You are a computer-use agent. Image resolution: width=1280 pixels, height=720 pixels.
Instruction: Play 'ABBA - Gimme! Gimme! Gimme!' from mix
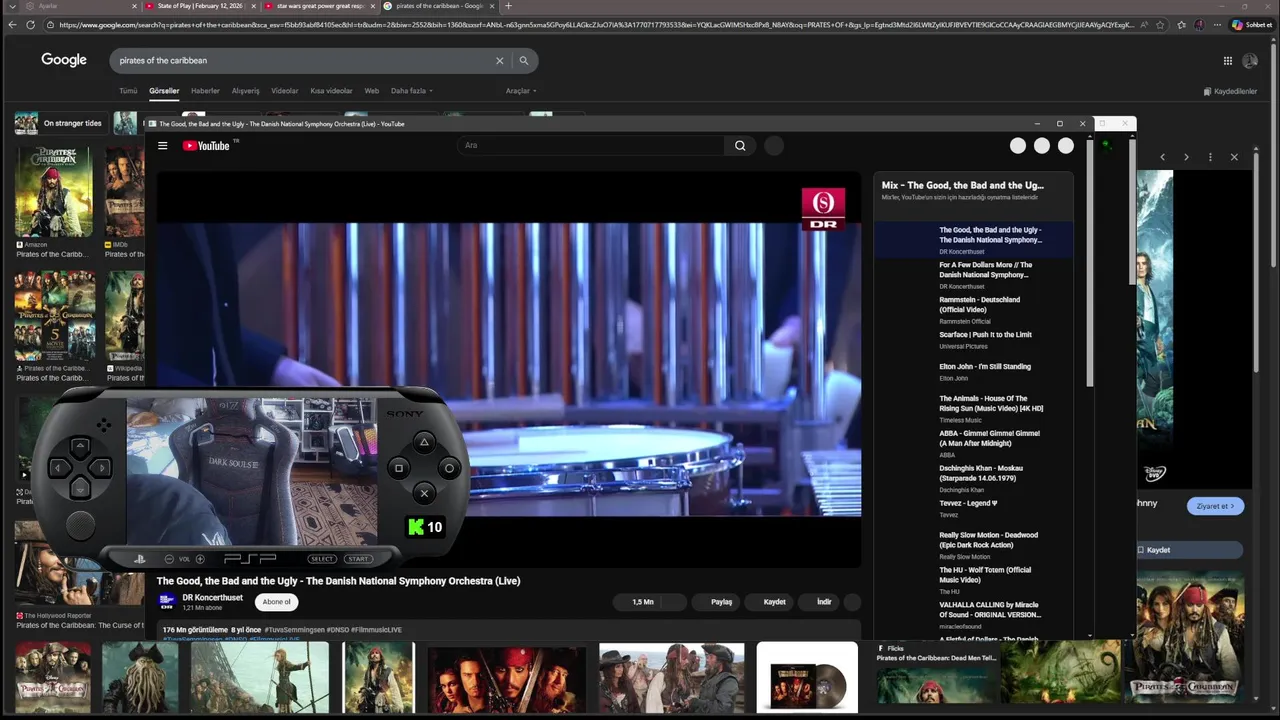972,445
